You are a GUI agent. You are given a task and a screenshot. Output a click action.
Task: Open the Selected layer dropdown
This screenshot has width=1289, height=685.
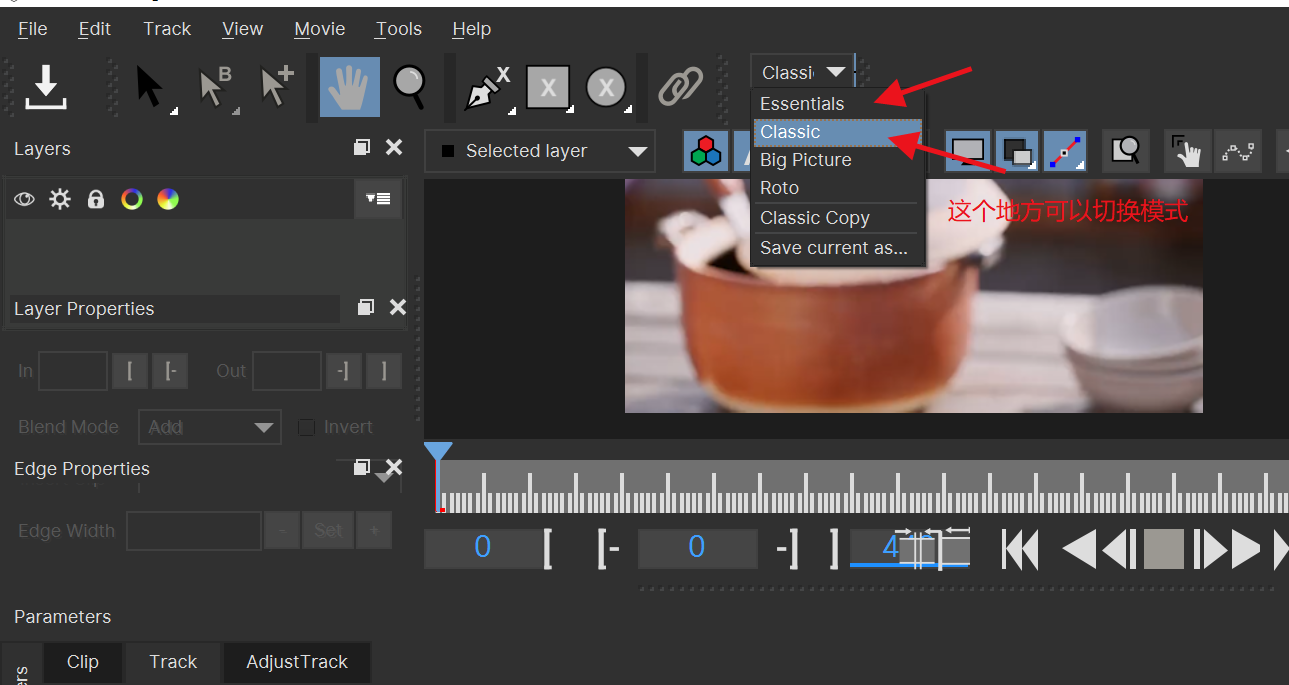540,151
